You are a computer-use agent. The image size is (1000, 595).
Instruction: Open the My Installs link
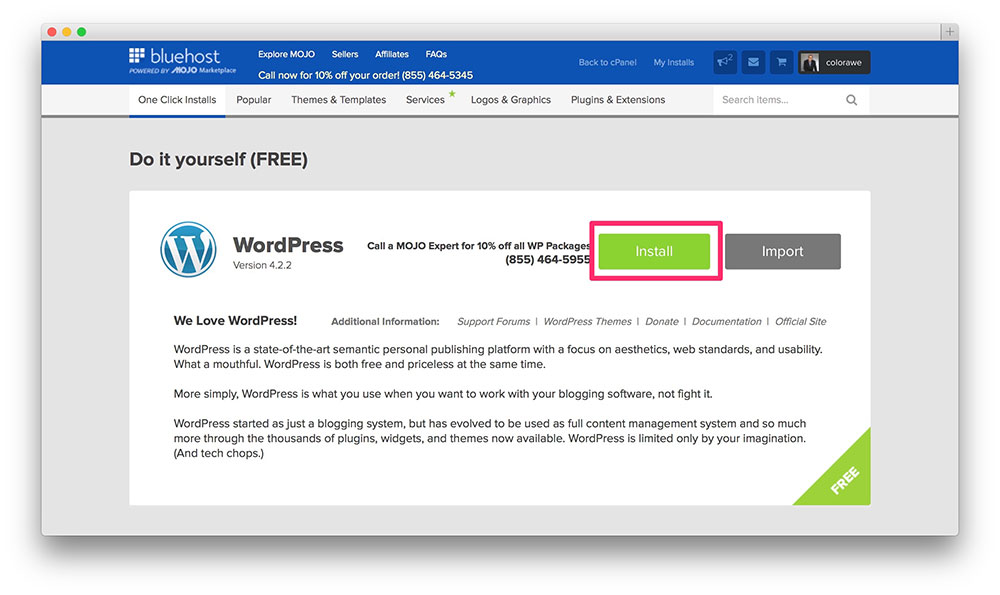673,62
